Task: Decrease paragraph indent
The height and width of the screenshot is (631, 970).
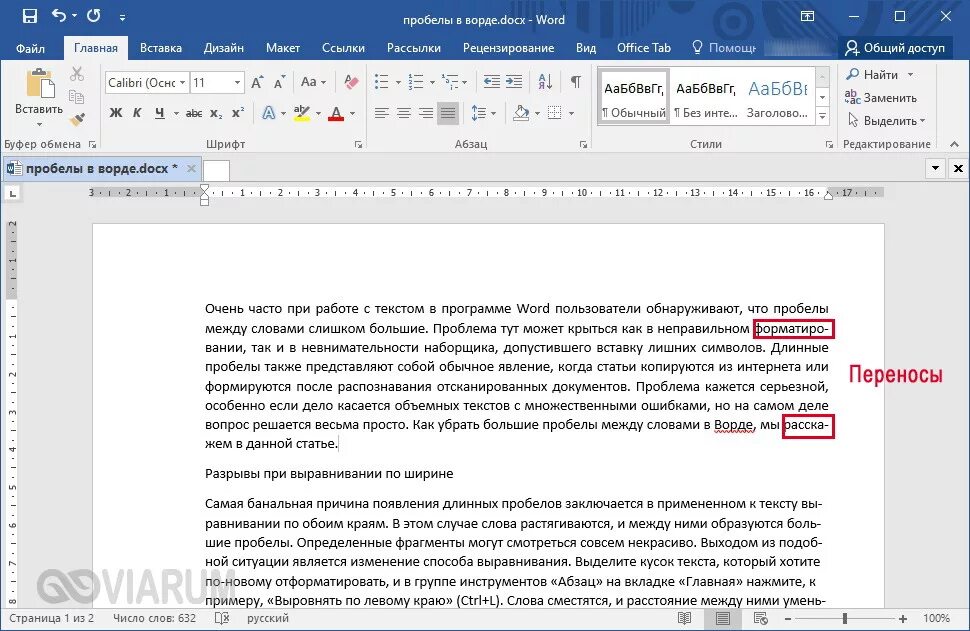Action: point(492,82)
